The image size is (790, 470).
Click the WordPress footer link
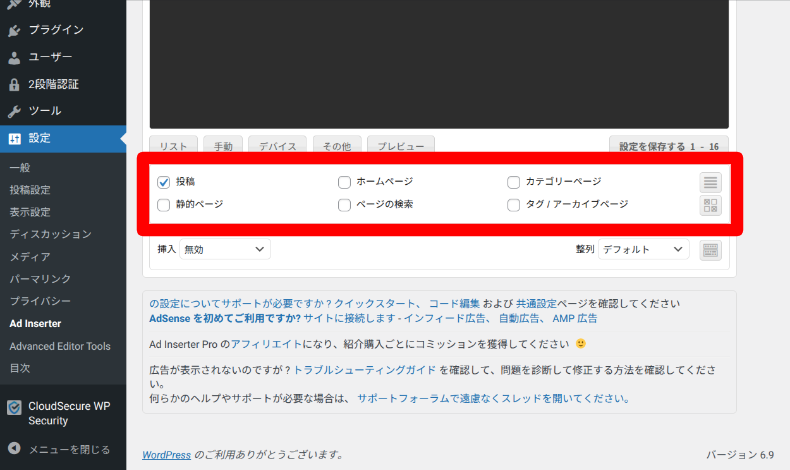coord(166,455)
